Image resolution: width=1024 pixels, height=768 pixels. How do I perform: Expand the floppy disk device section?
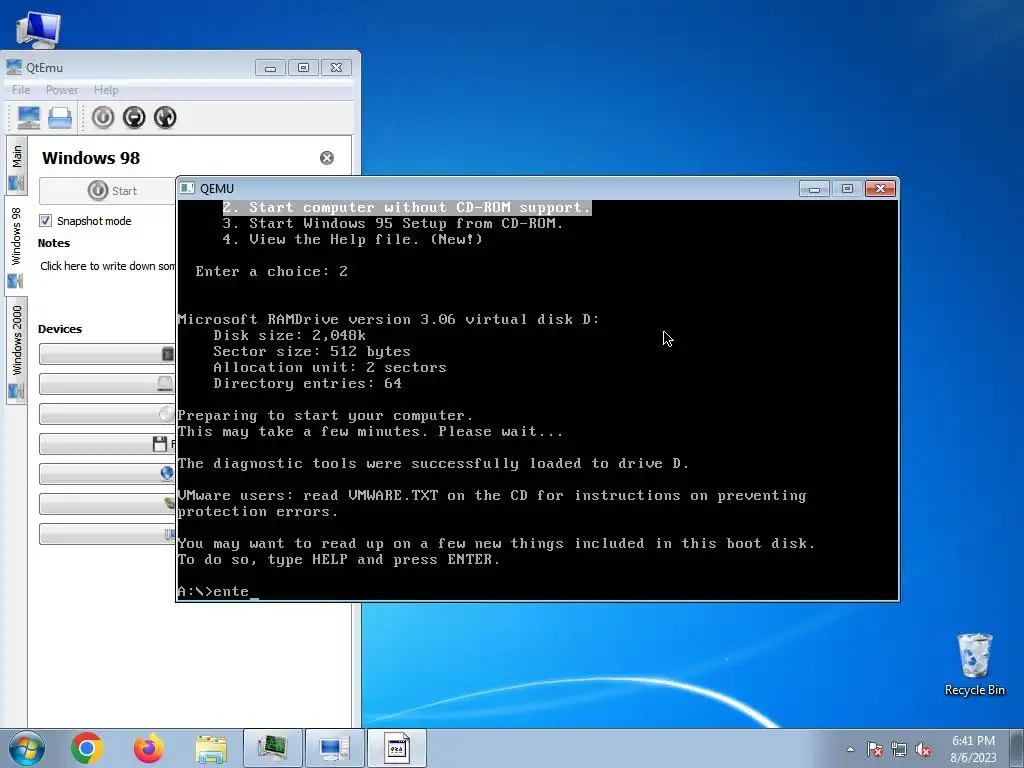click(x=107, y=444)
